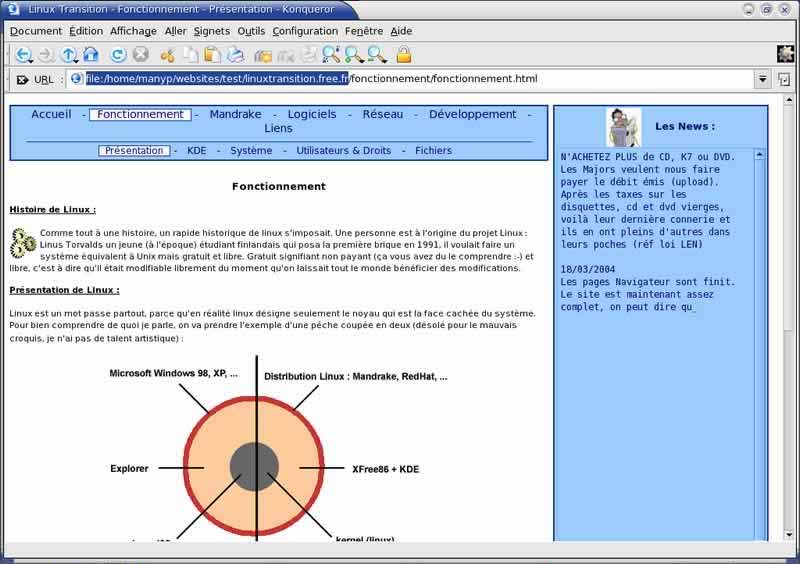The width and height of the screenshot is (800, 564).
Task: Click the Cut scissors icon
Action: pos(167,55)
